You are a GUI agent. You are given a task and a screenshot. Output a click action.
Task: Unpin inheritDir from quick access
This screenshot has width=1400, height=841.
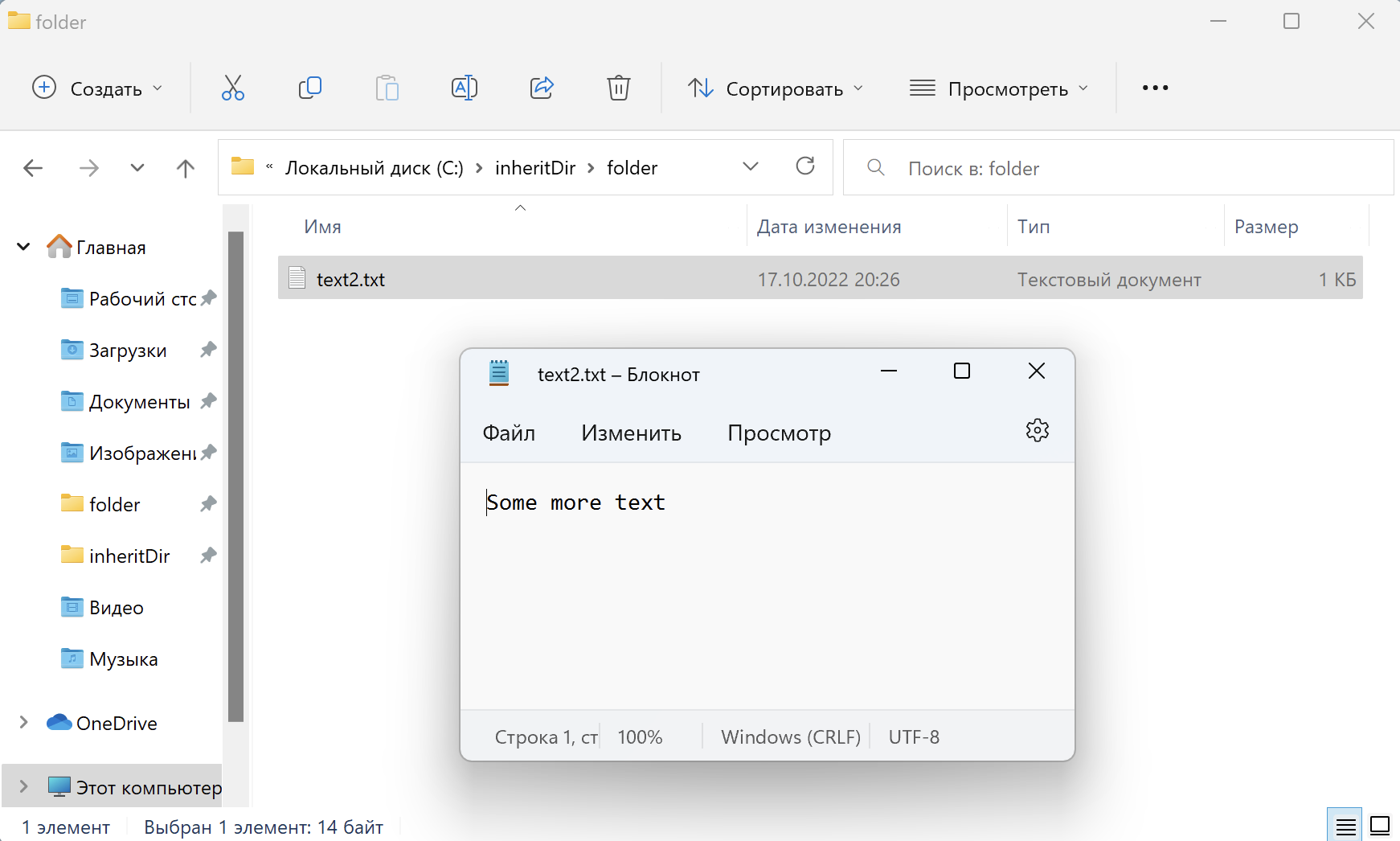(x=208, y=556)
